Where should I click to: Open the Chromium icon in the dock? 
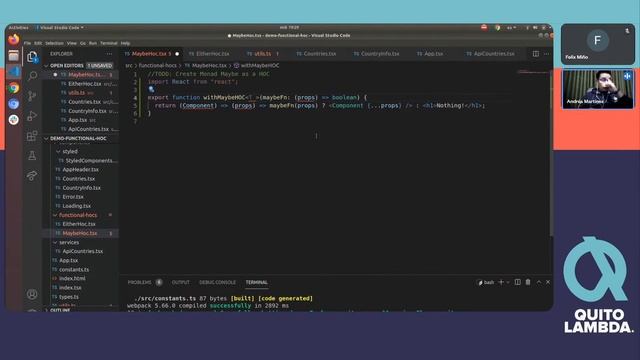[14, 104]
